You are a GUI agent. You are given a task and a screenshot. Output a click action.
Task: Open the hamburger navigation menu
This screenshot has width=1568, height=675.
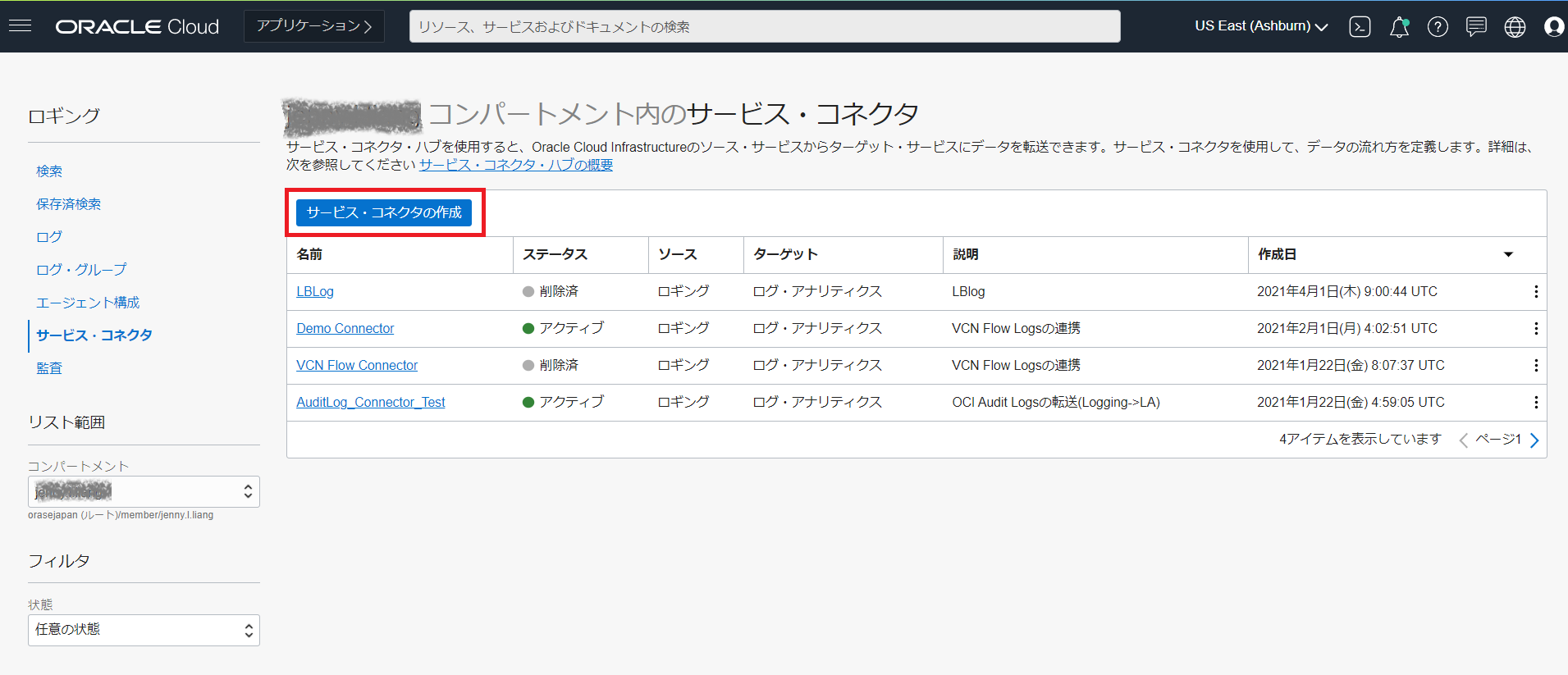tap(21, 26)
